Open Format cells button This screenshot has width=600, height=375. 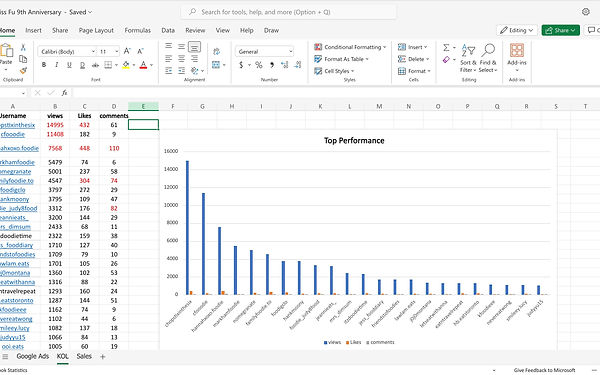click(414, 71)
